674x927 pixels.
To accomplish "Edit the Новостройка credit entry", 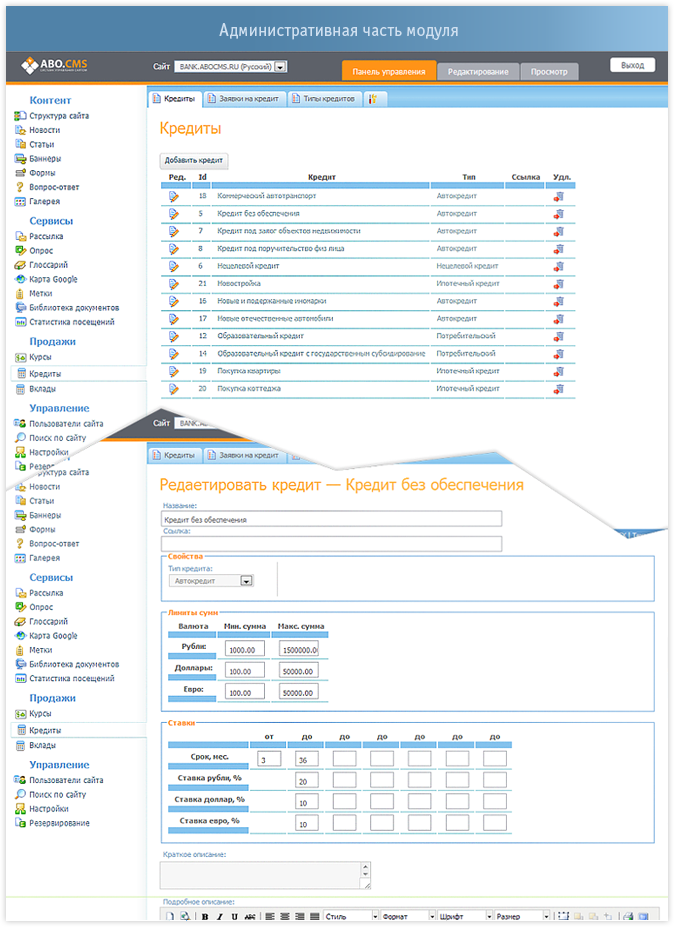I will (173, 284).
